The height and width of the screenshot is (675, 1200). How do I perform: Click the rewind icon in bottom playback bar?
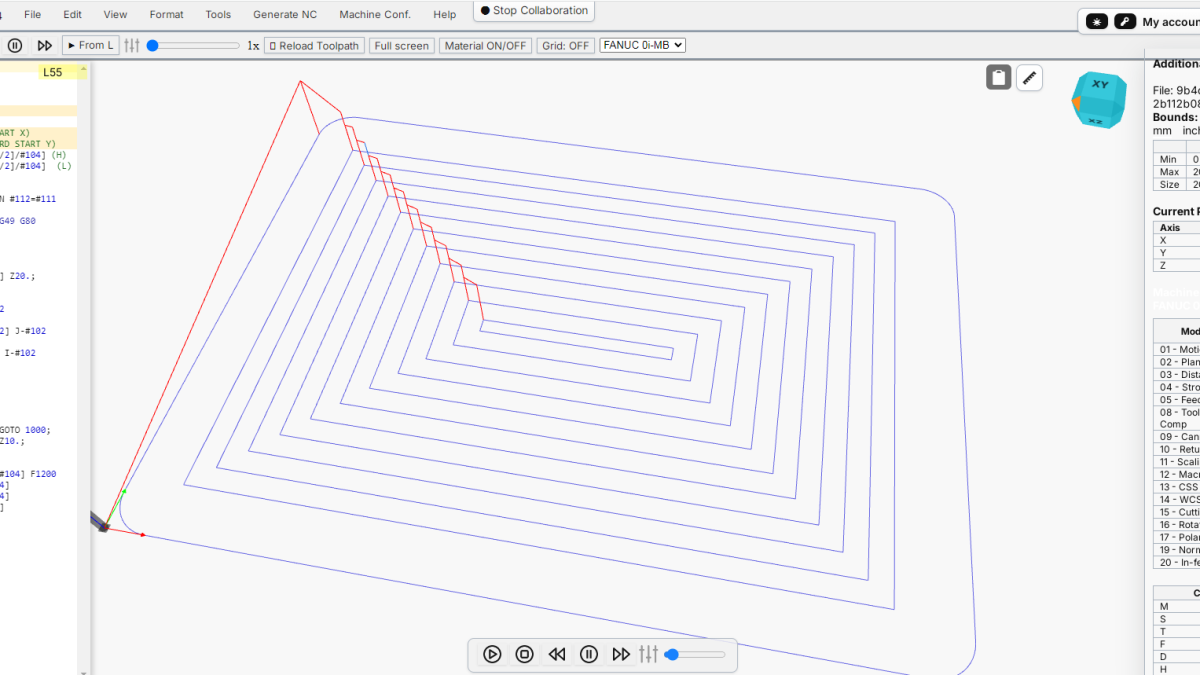coord(557,654)
